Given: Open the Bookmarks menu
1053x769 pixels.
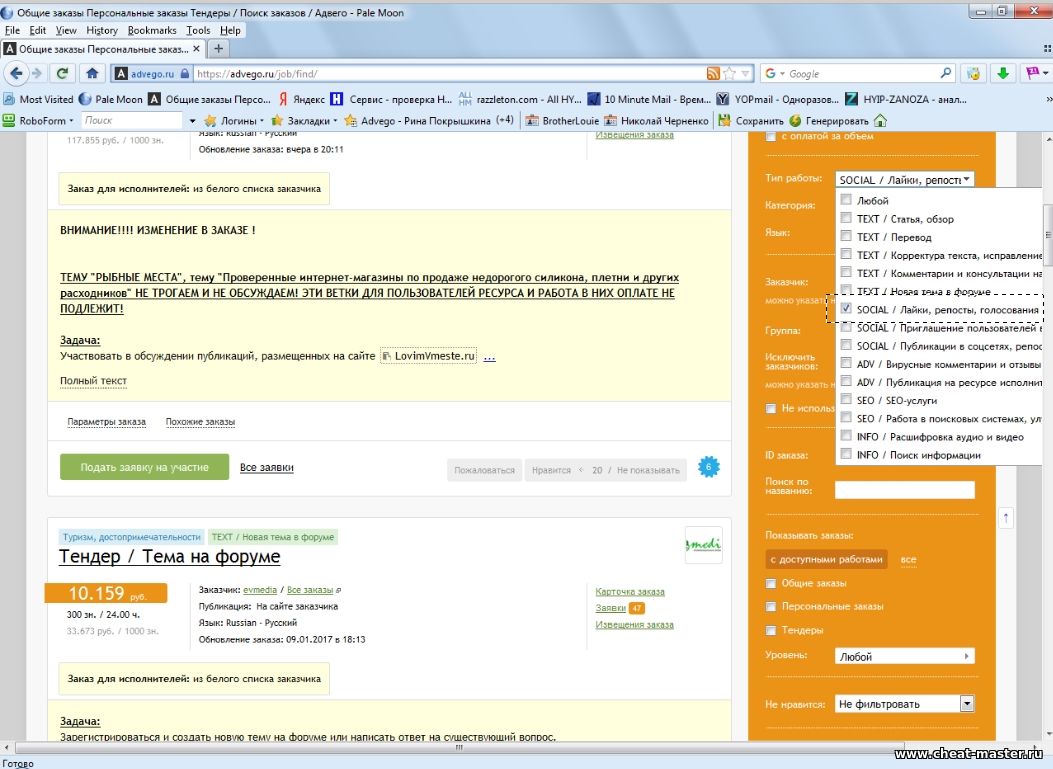Looking at the screenshot, I should coord(151,31).
